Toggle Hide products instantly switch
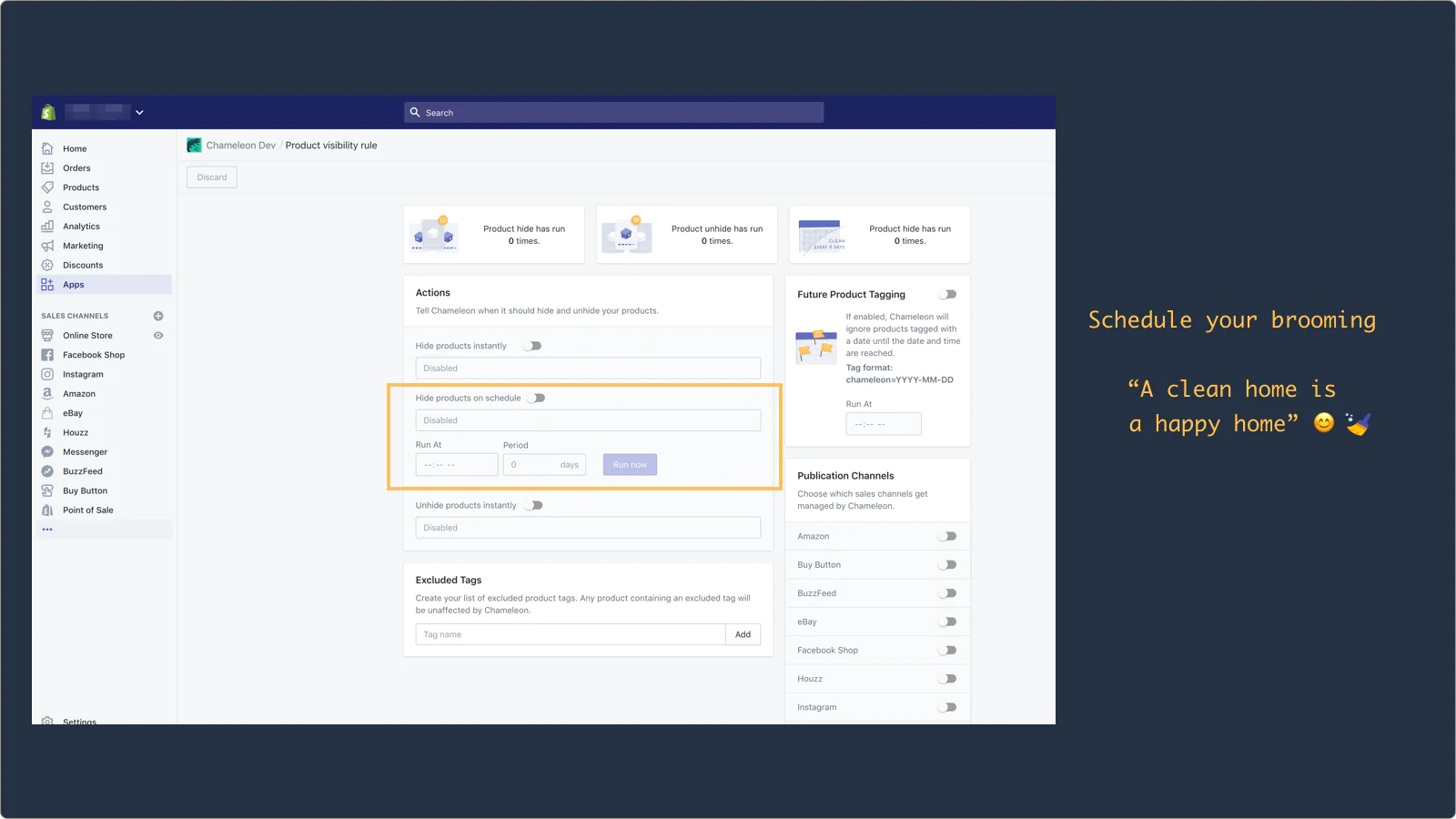The height and width of the screenshot is (819, 1456). pos(533,346)
